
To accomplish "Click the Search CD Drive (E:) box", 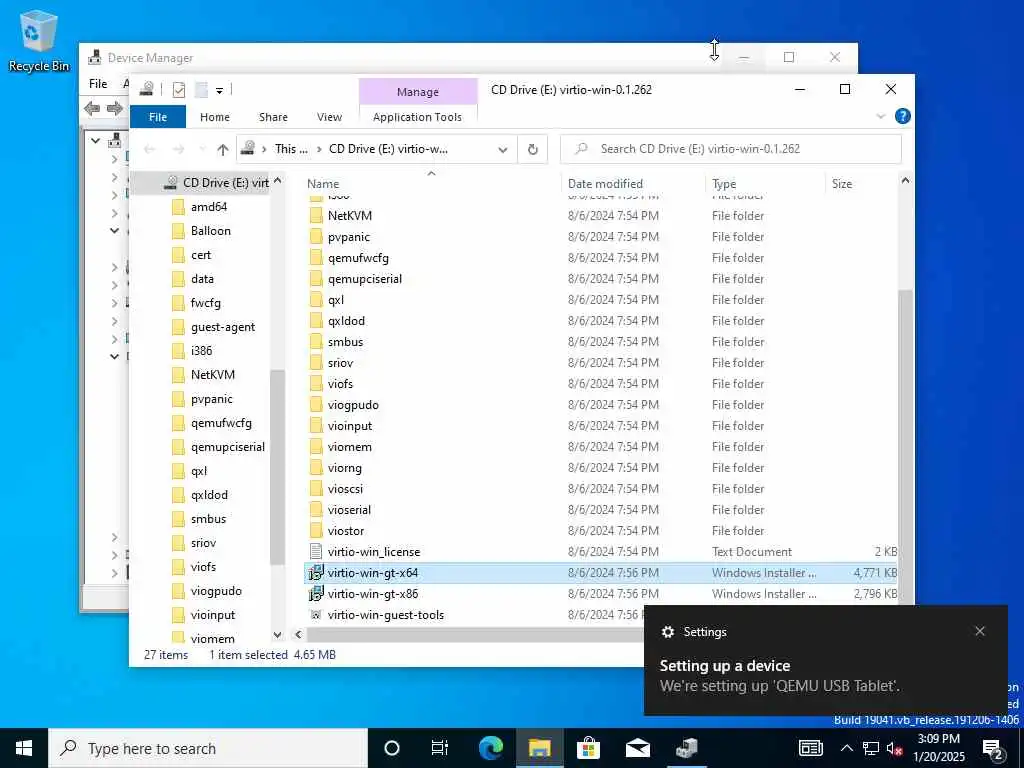I will [731, 149].
